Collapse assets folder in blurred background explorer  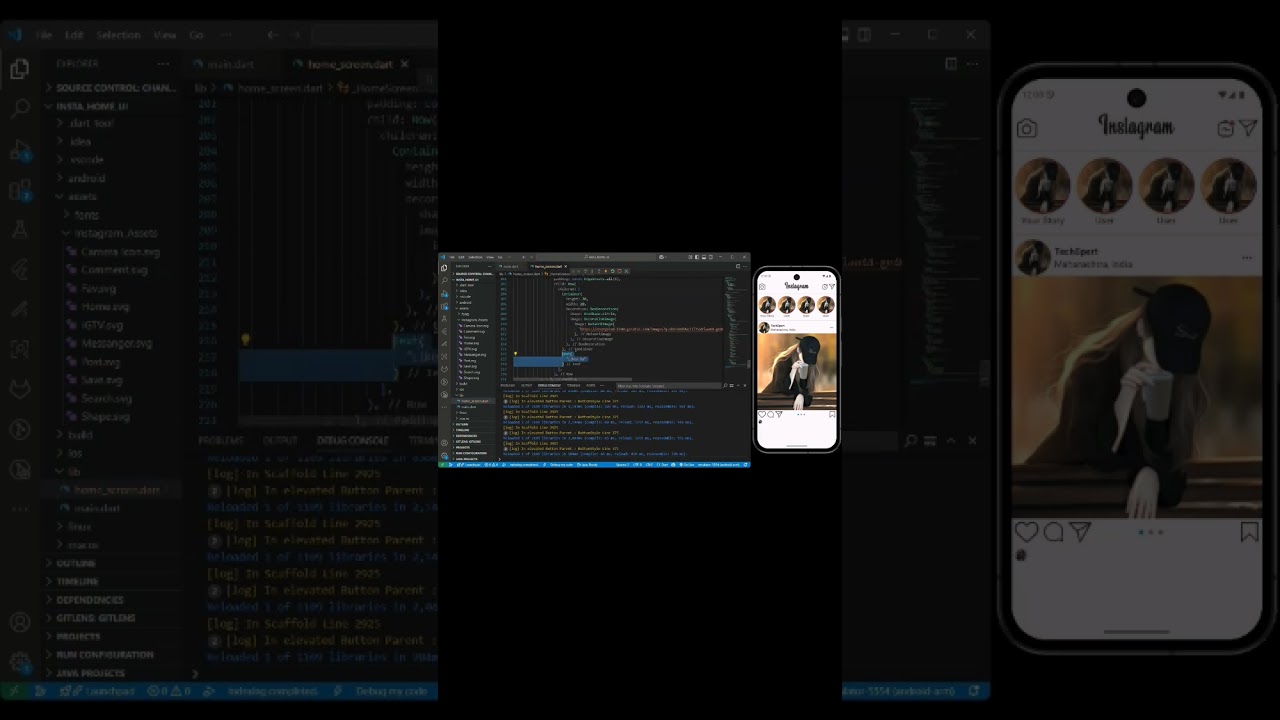(x=112, y=196)
